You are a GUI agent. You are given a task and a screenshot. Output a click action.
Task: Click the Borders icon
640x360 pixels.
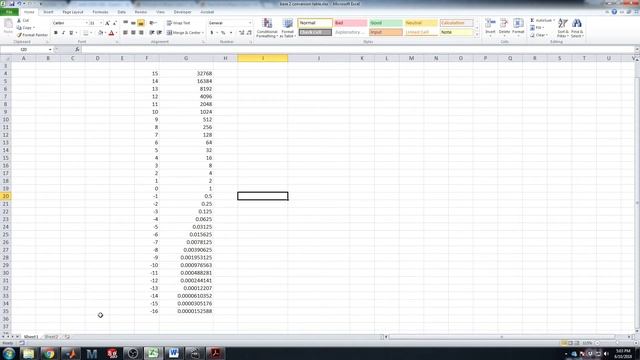[86, 33]
